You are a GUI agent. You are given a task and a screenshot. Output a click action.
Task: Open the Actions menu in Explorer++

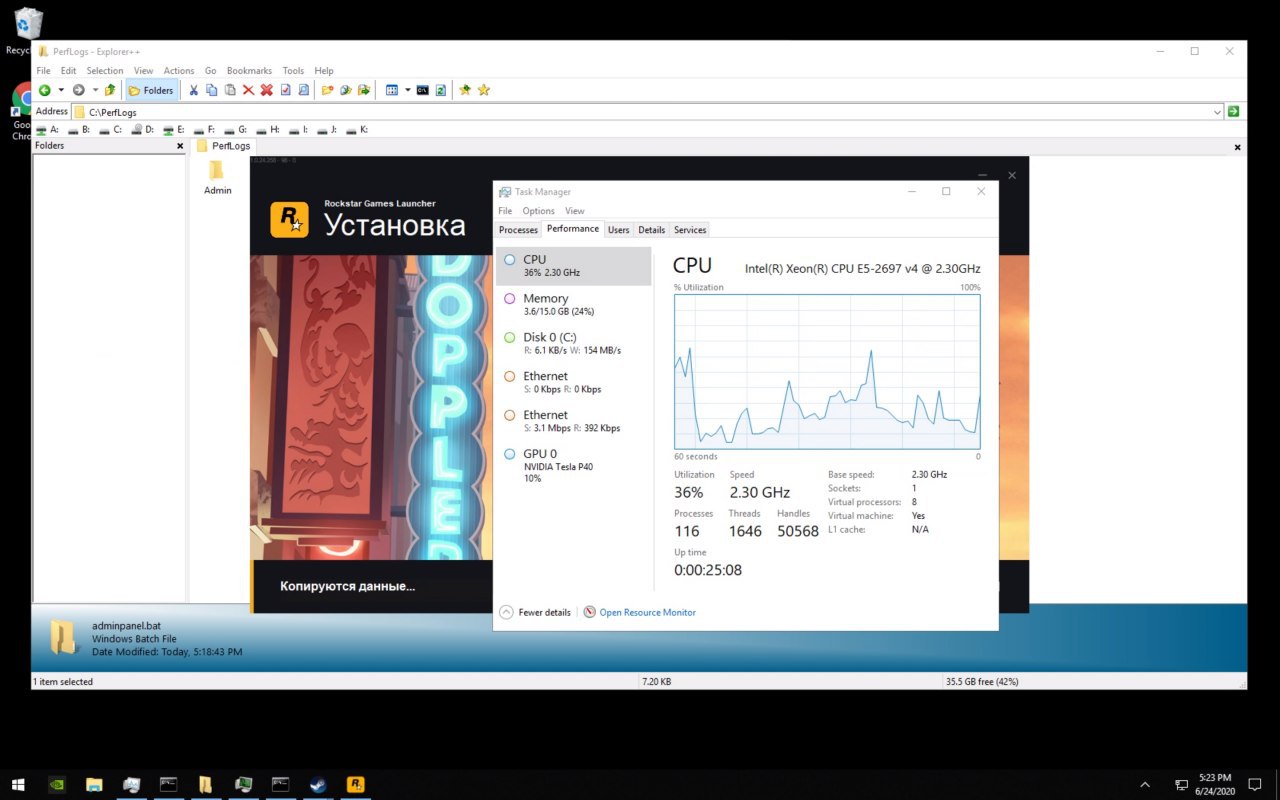179,71
